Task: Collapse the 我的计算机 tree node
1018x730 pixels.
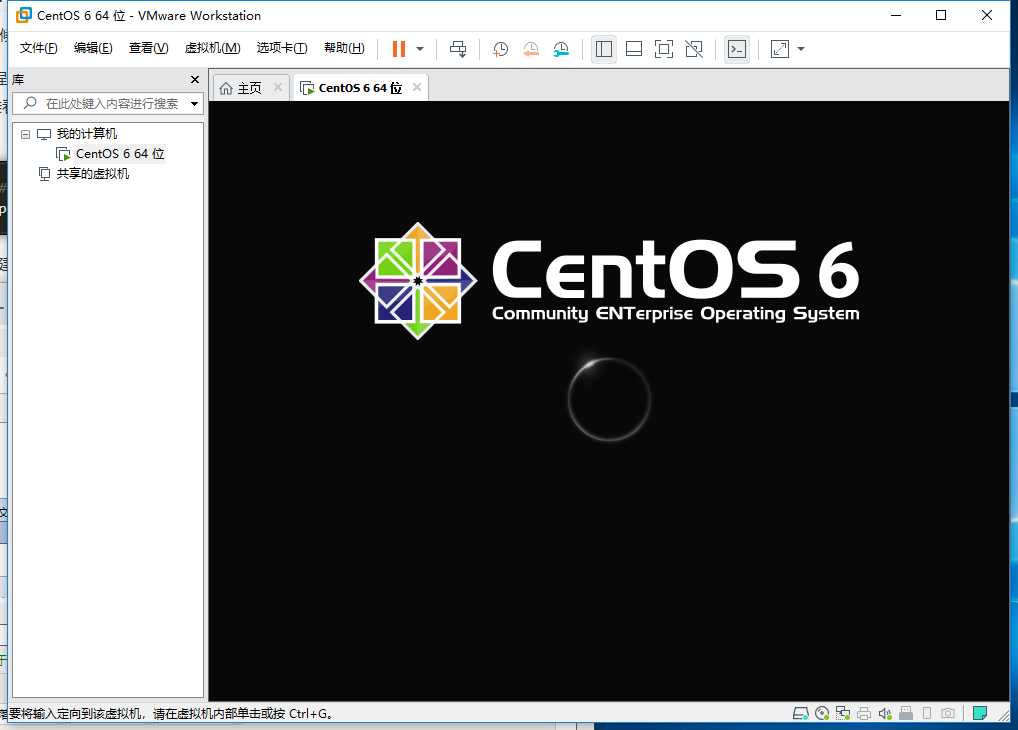Action: [25, 134]
